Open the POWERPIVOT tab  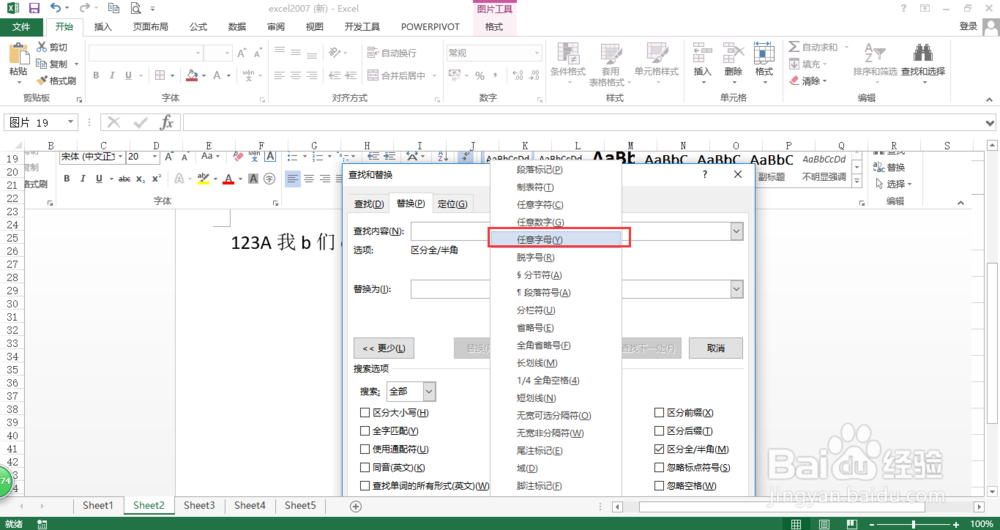point(430,27)
